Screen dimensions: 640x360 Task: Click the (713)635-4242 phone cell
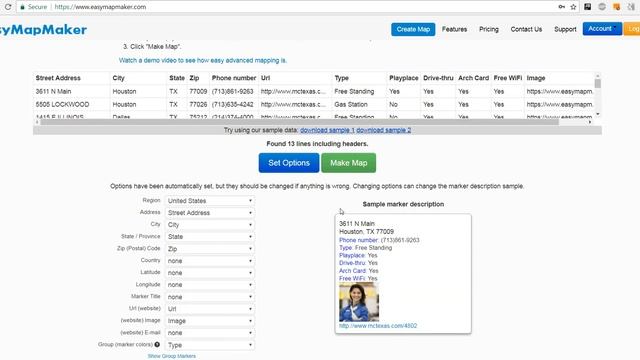tap(233, 104)
